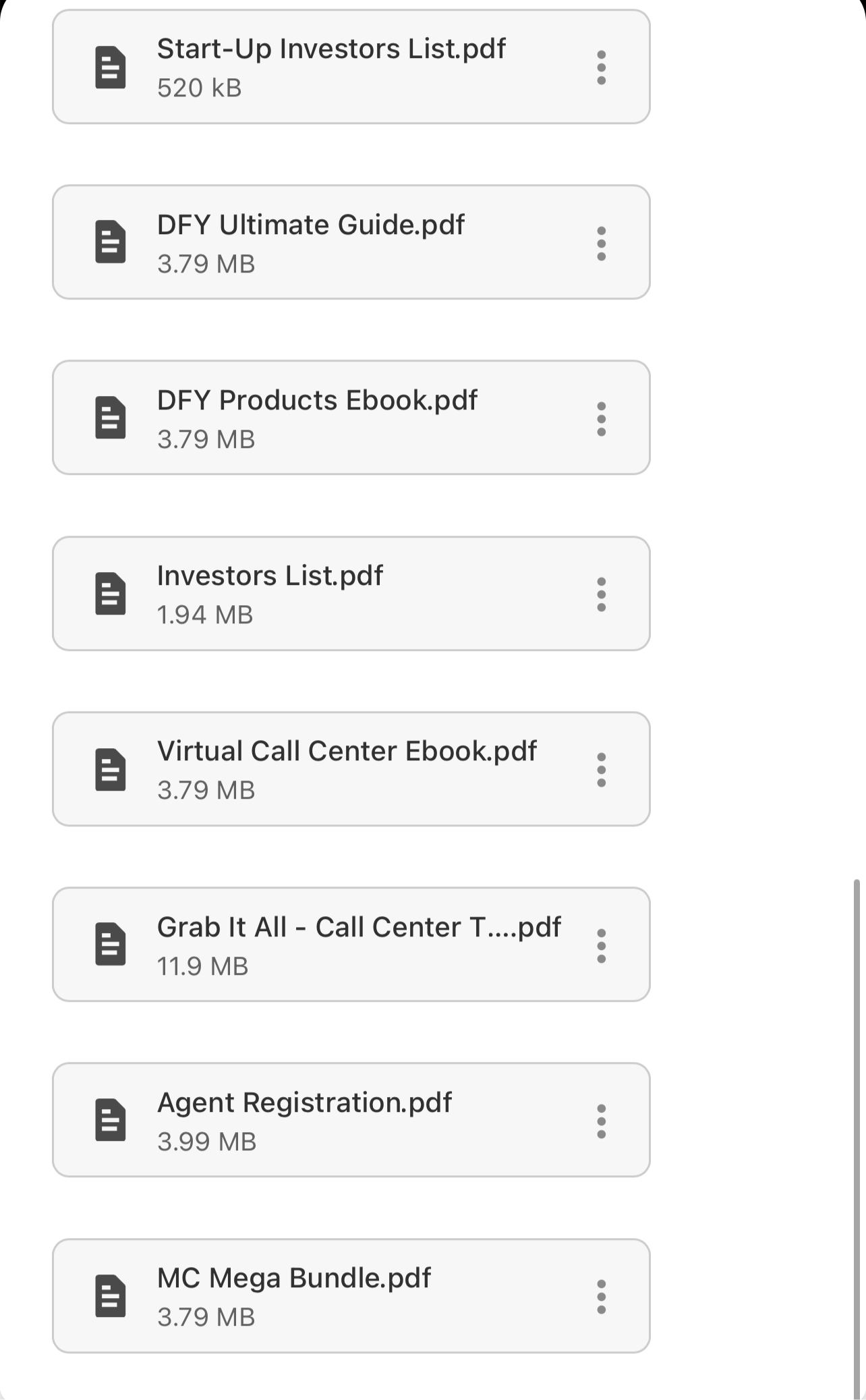Open the Virtual Call Center Ebook.pdf file name
This screenshot has width=866, height=1400.
347,751
